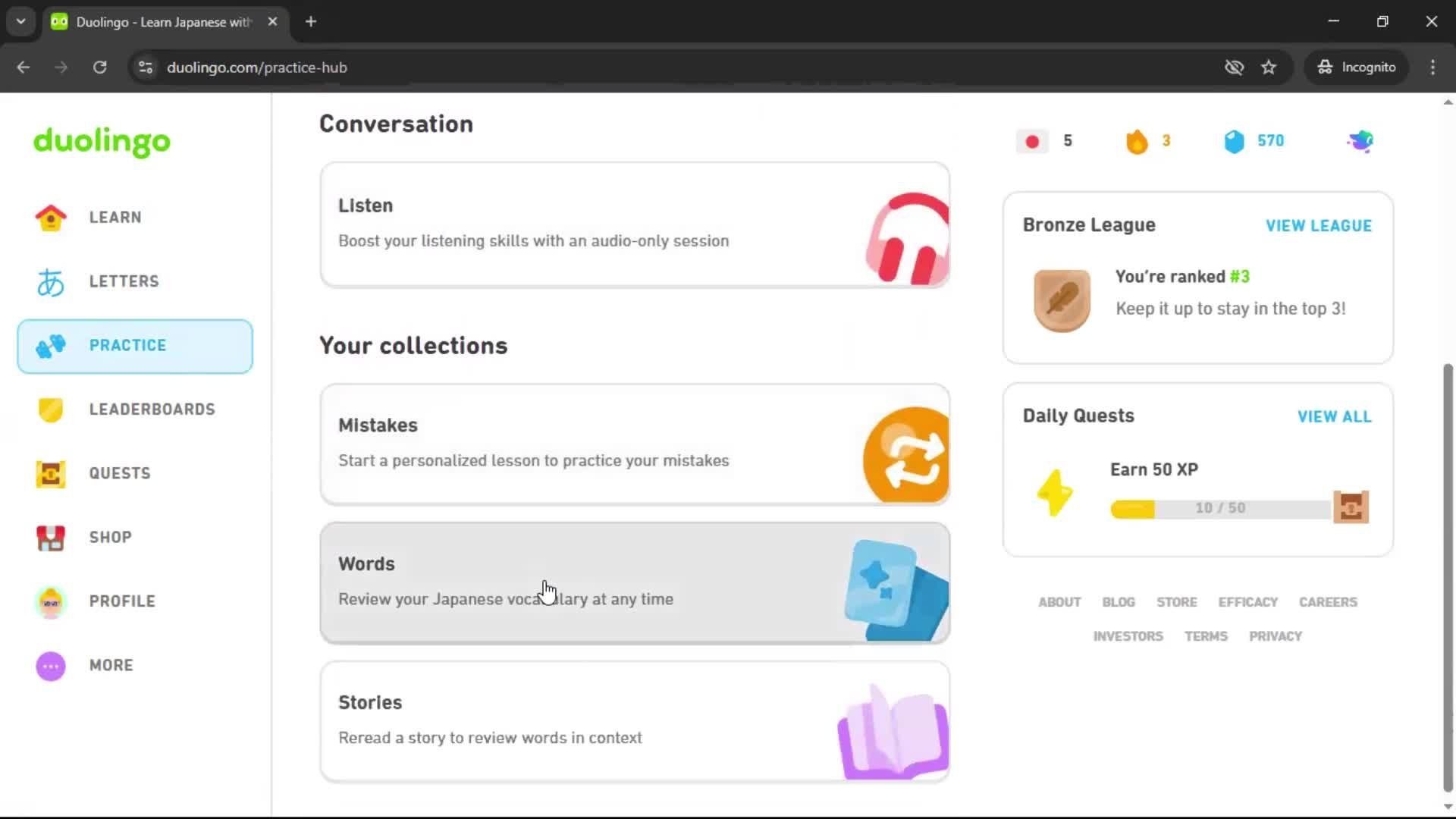Bookmark the page with the star icon
The width and height of the screenshot is (1456, 819).
pos(1269,67)
